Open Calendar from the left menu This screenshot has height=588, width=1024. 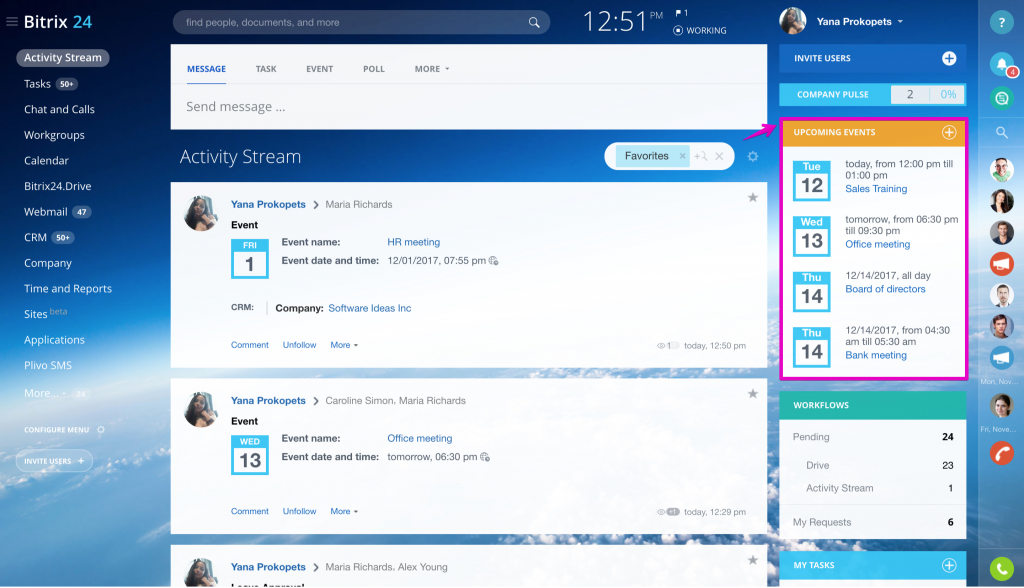pos(46,161)
